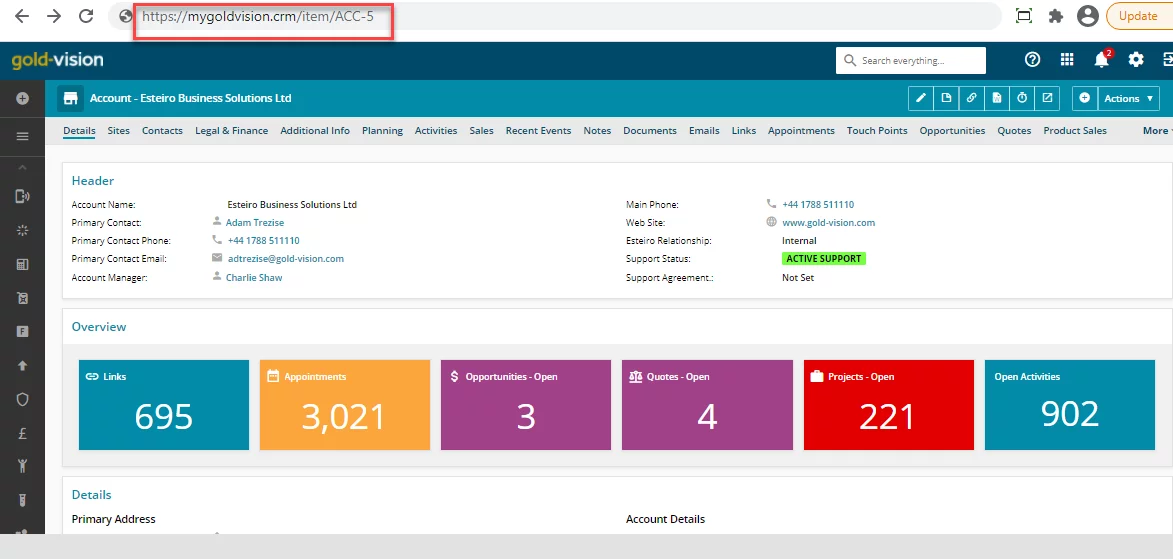1173x559 pixels.
Task: Open the Additional Info tab
Action: pyautogui.click(x=315, y=130)
